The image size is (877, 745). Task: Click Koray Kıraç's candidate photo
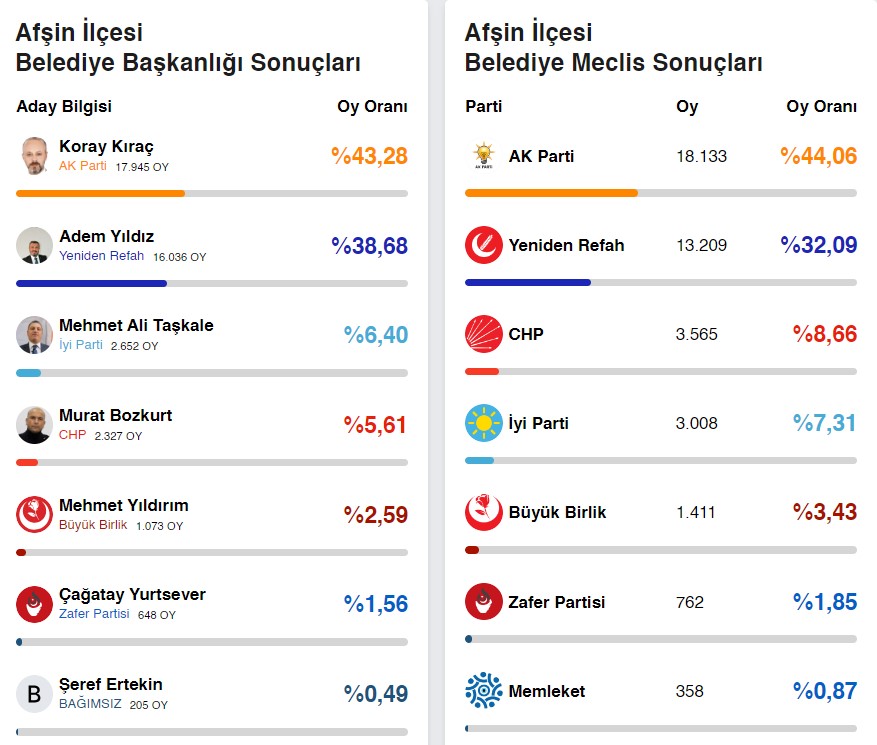[x=34, y=156]
